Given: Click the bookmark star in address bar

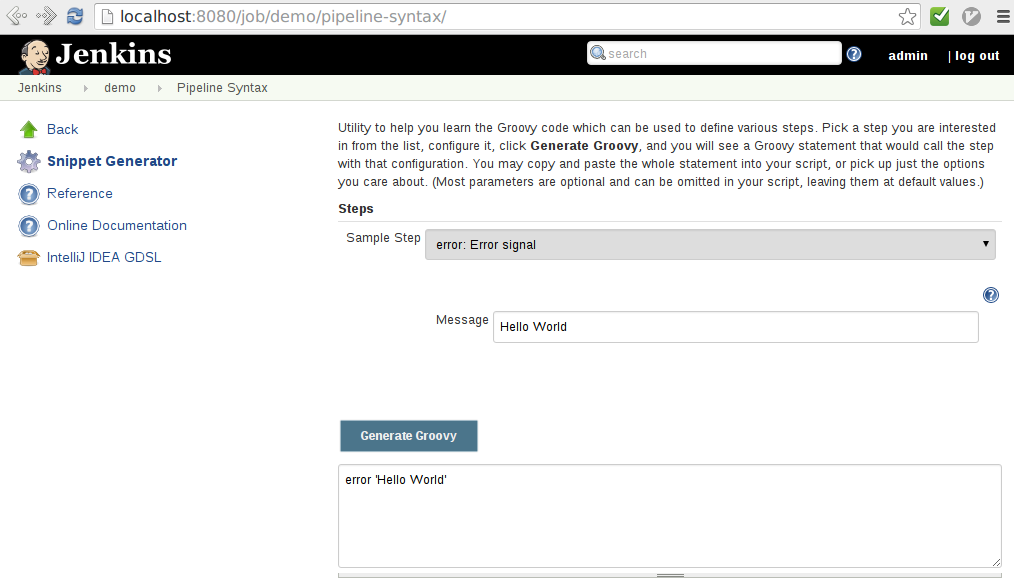Looking at the screenshot, I should 907,16.
